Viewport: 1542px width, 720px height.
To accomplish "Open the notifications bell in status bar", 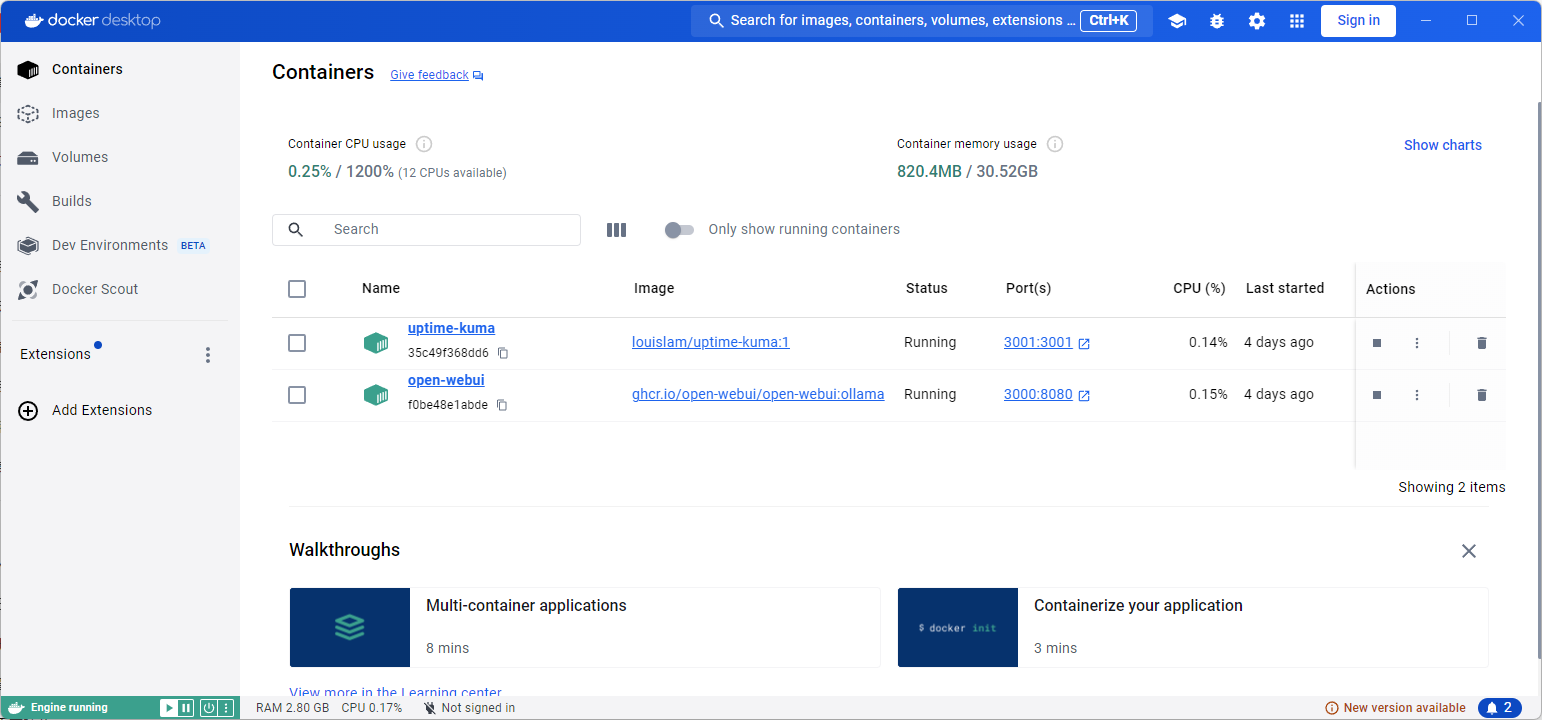I will coord(1499,708).
